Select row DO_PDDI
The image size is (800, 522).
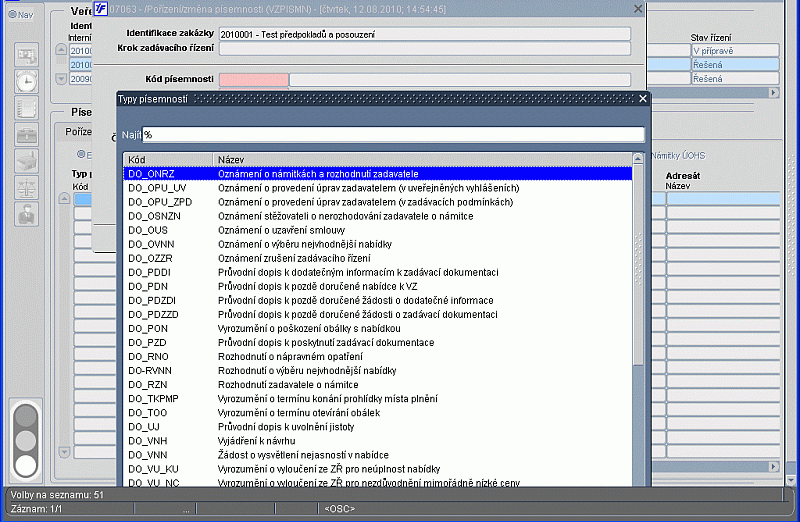[x=378, y=272]
